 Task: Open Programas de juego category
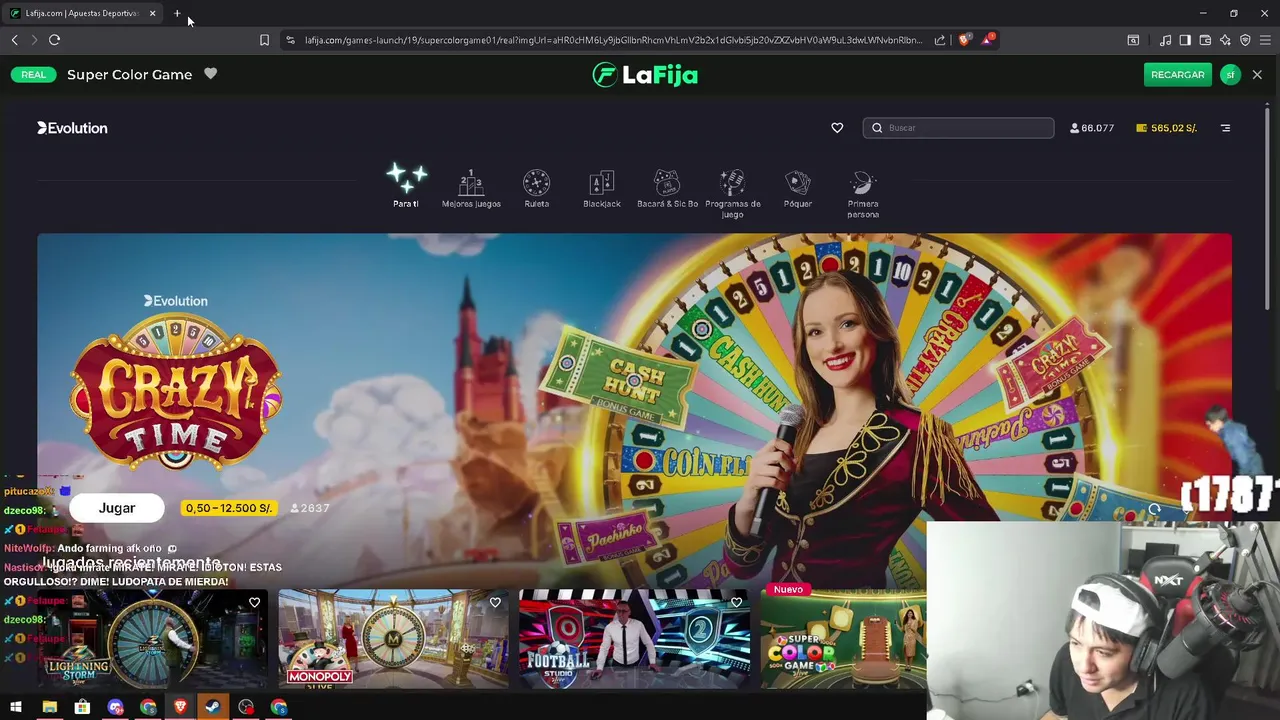pyautogui.click(x=733, y=193)
